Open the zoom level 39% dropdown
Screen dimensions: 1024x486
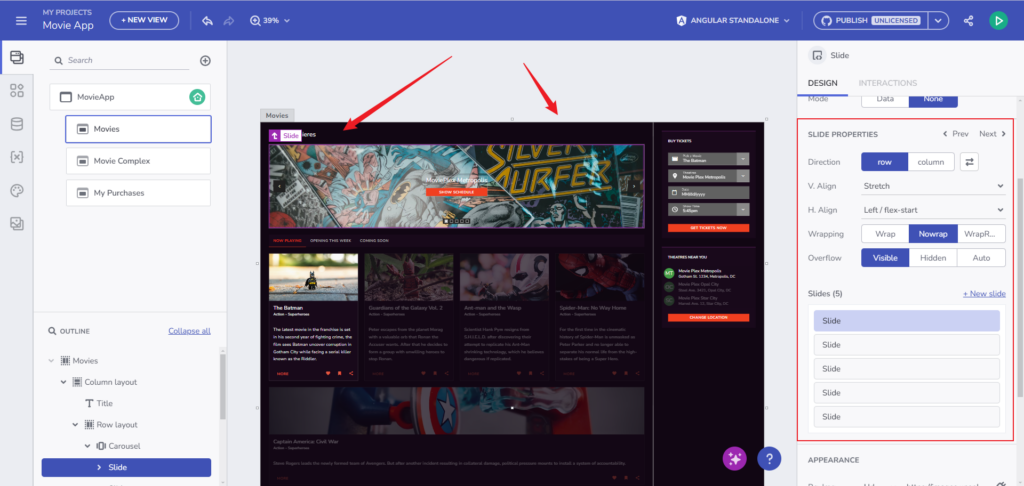271,20
